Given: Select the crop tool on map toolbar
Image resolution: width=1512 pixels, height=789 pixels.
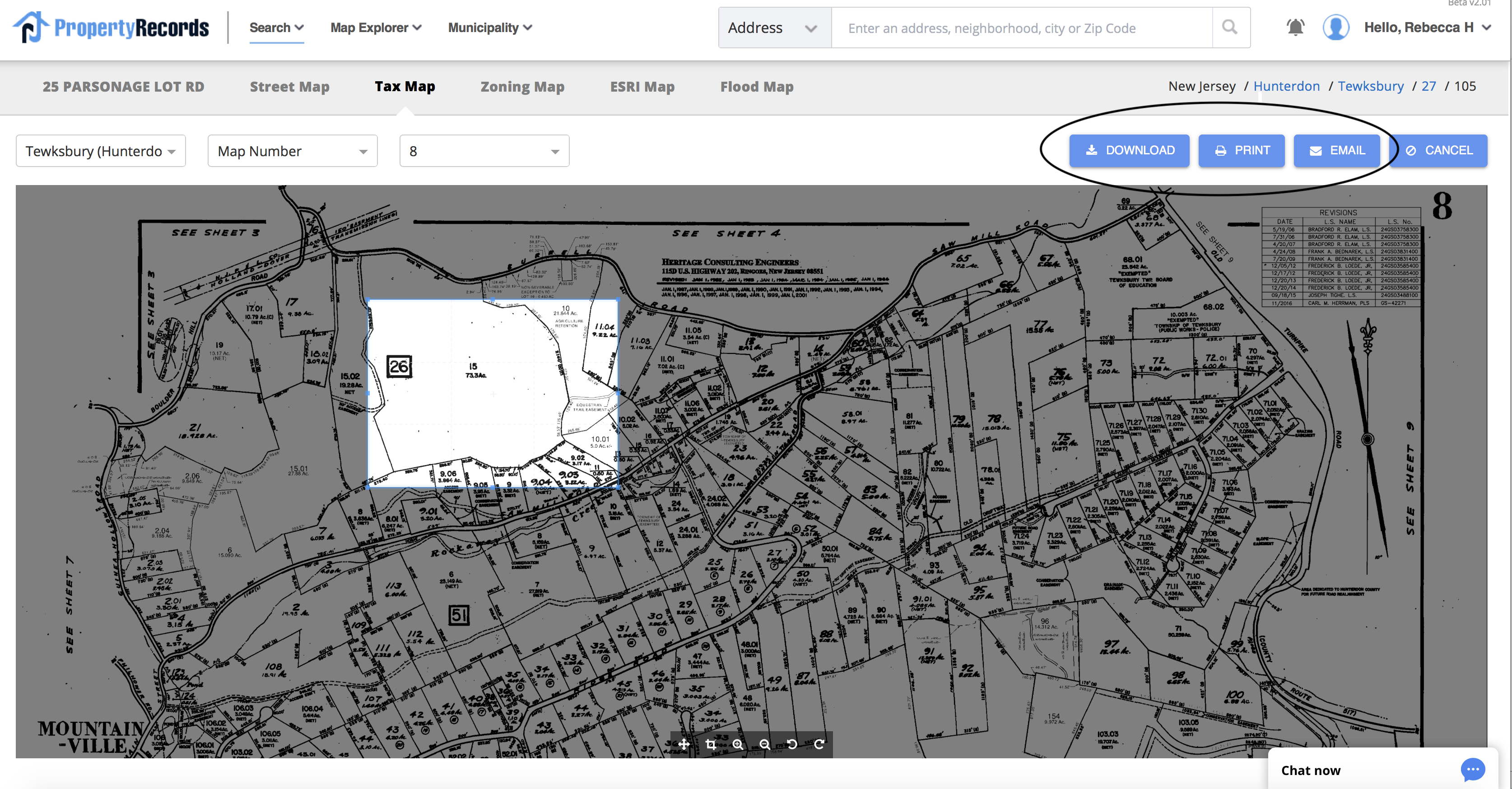Looking at the screenshot, I should click(x=711, y=744).
